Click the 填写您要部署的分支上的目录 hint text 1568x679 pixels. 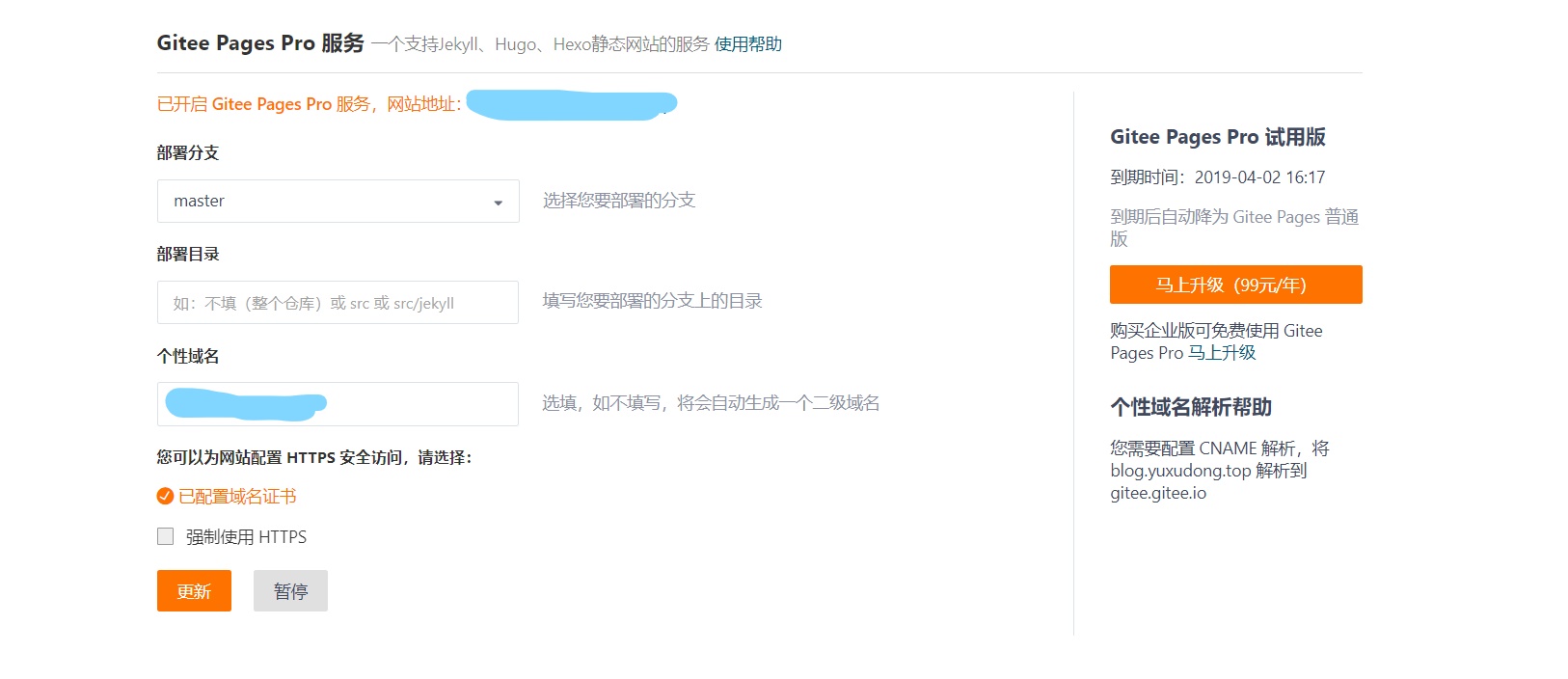pos(653,301)
